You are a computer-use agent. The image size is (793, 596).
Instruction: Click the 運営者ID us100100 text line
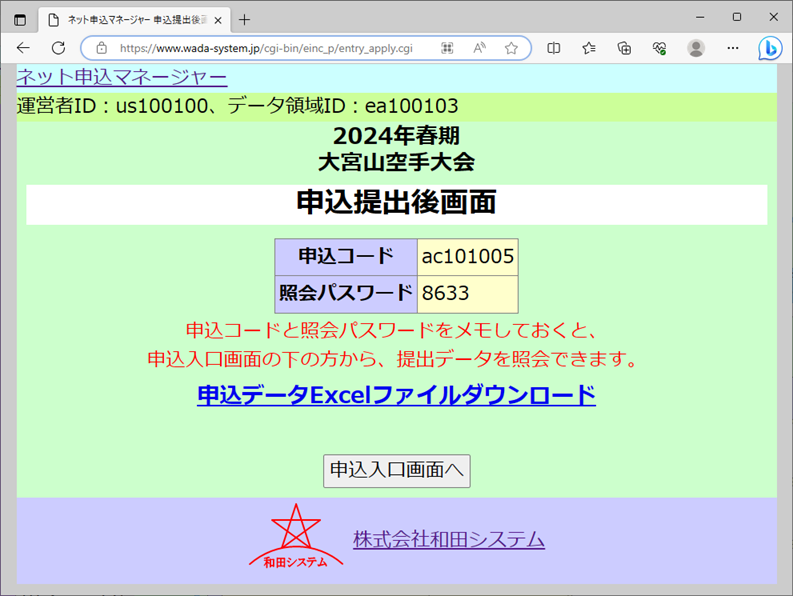pyautogui.click(x=237, y=106)
